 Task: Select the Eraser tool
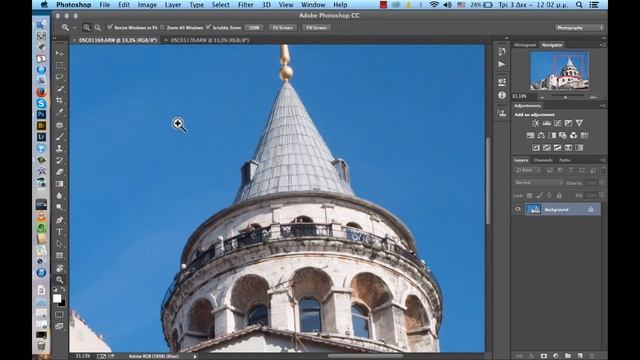click(x=60, y=172)
